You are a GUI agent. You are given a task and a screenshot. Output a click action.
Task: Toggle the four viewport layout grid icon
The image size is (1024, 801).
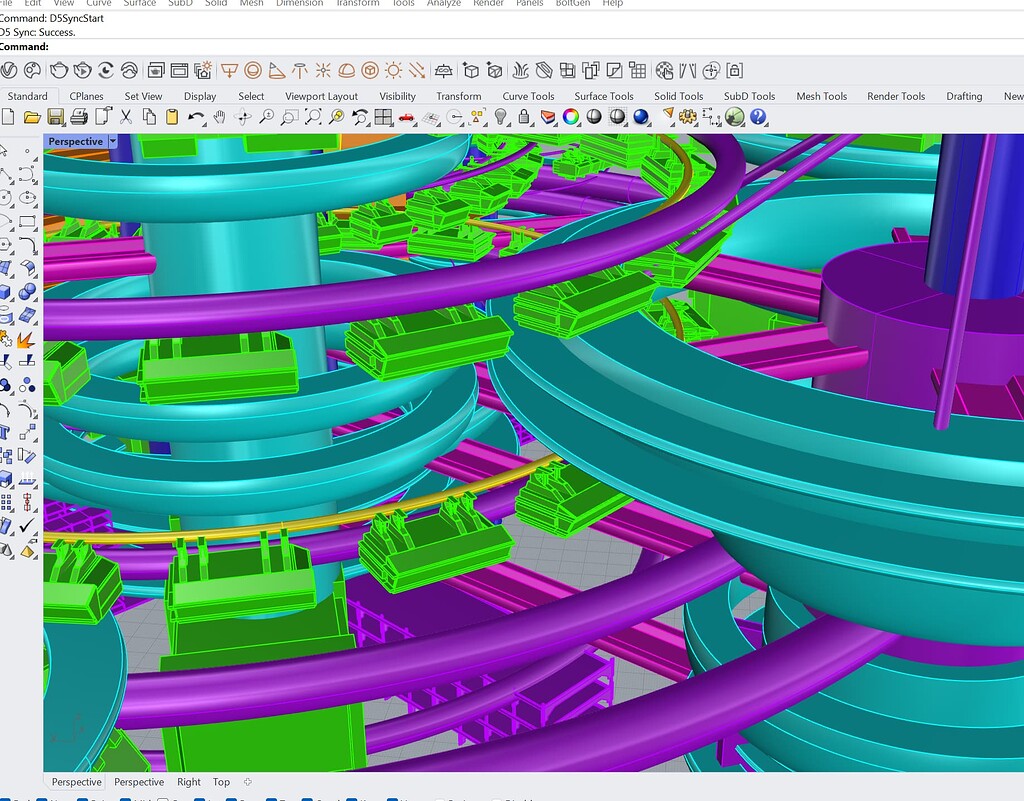[x=383, y=117]
